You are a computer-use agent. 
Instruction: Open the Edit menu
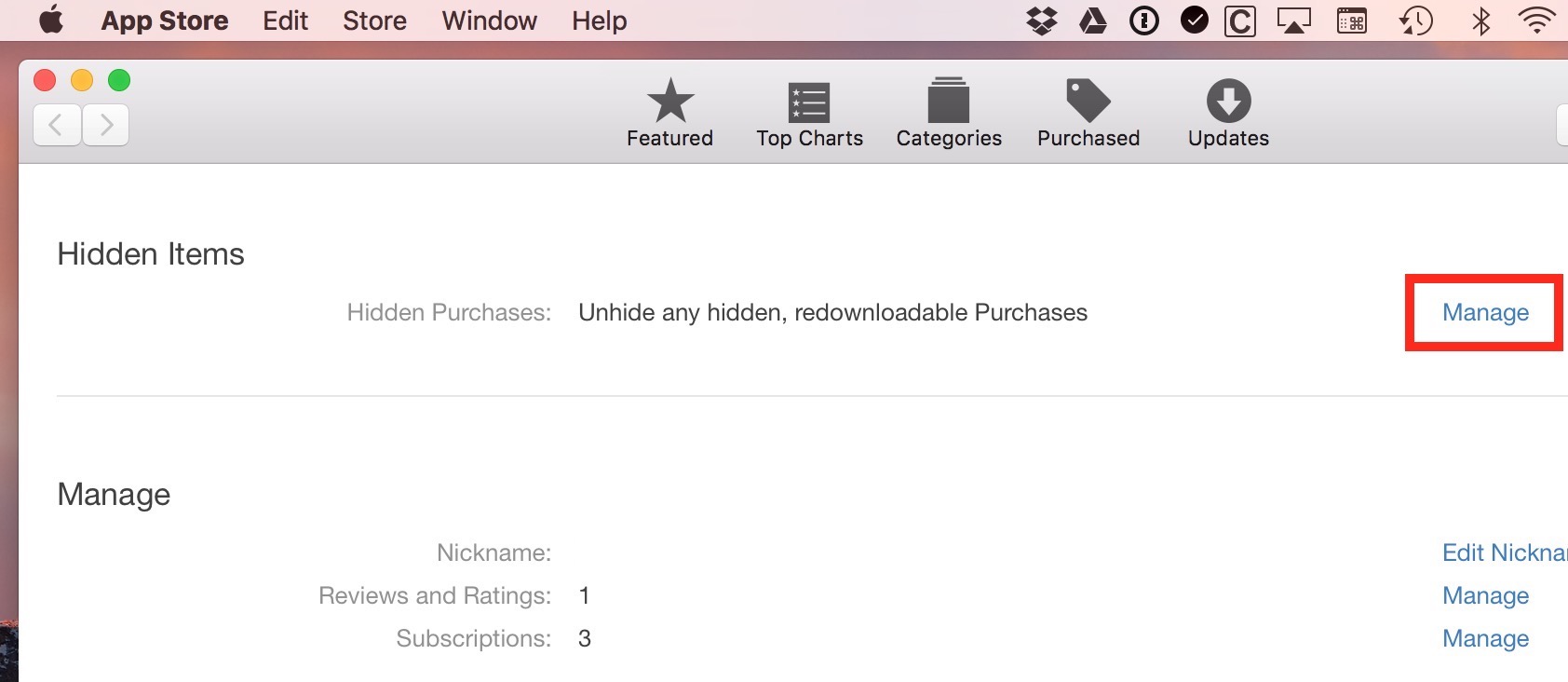(x=285, y=20)
